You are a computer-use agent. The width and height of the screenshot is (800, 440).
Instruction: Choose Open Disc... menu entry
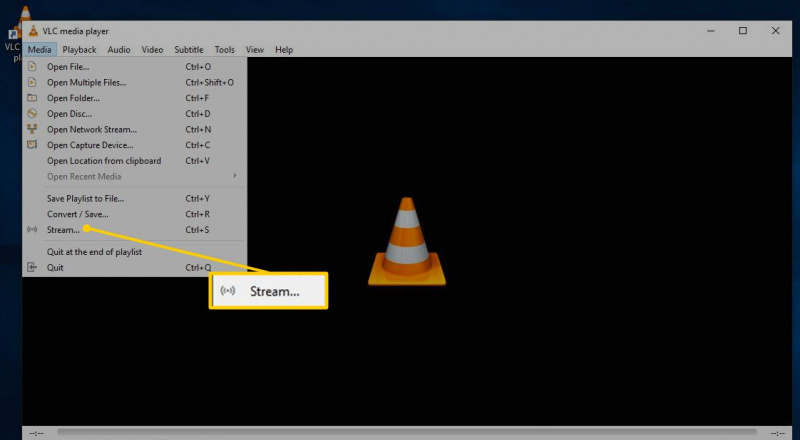pos(135,113)
